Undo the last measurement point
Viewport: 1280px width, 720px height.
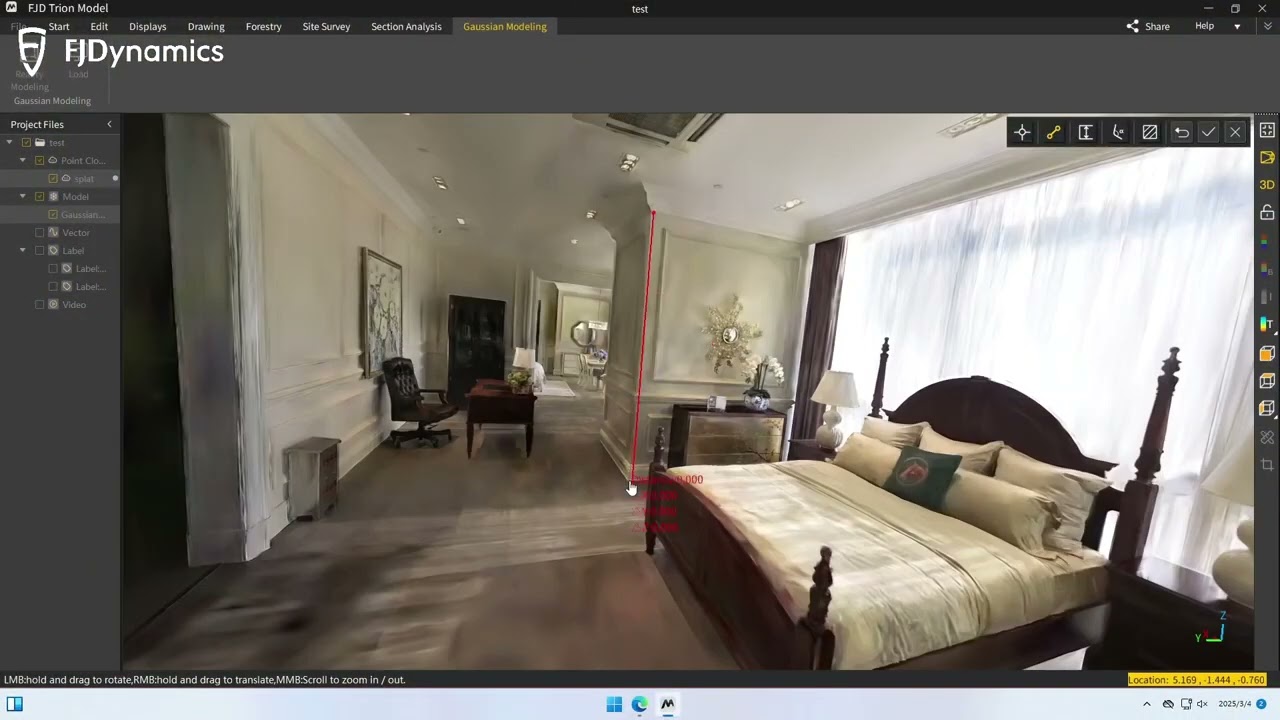(1182, 132)
